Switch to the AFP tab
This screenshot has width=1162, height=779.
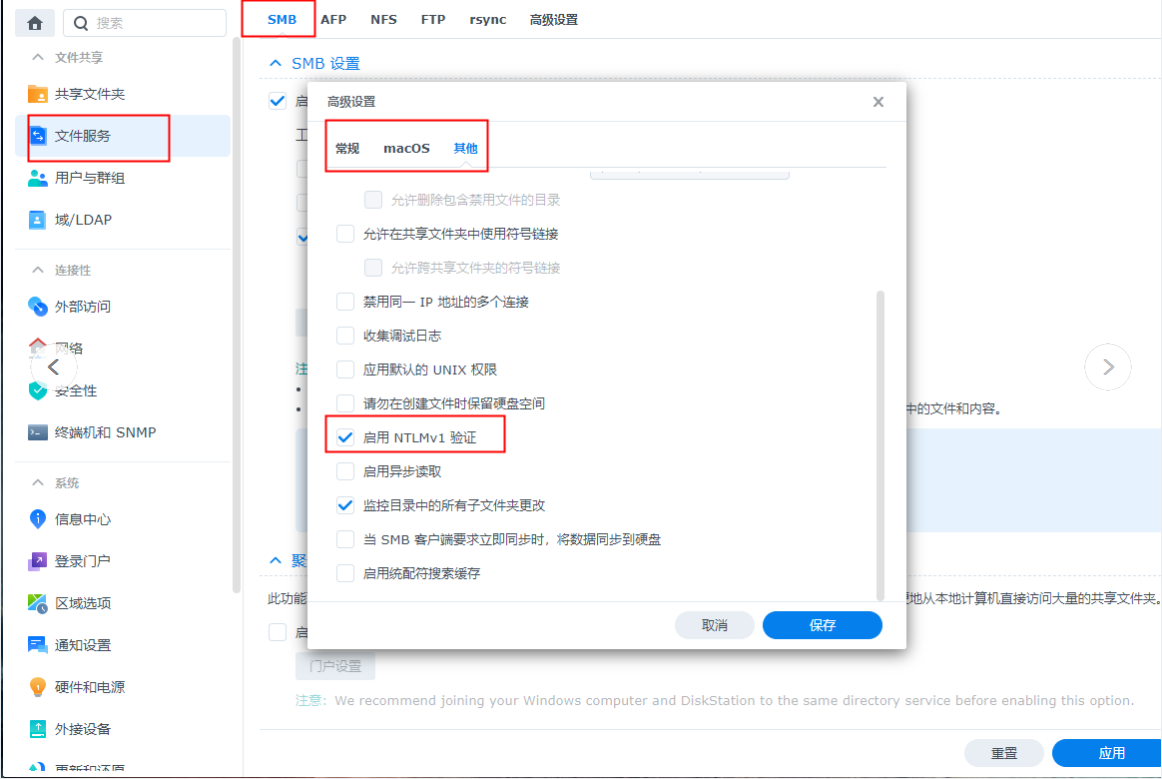pyautogui.click(x=333, y=20)
